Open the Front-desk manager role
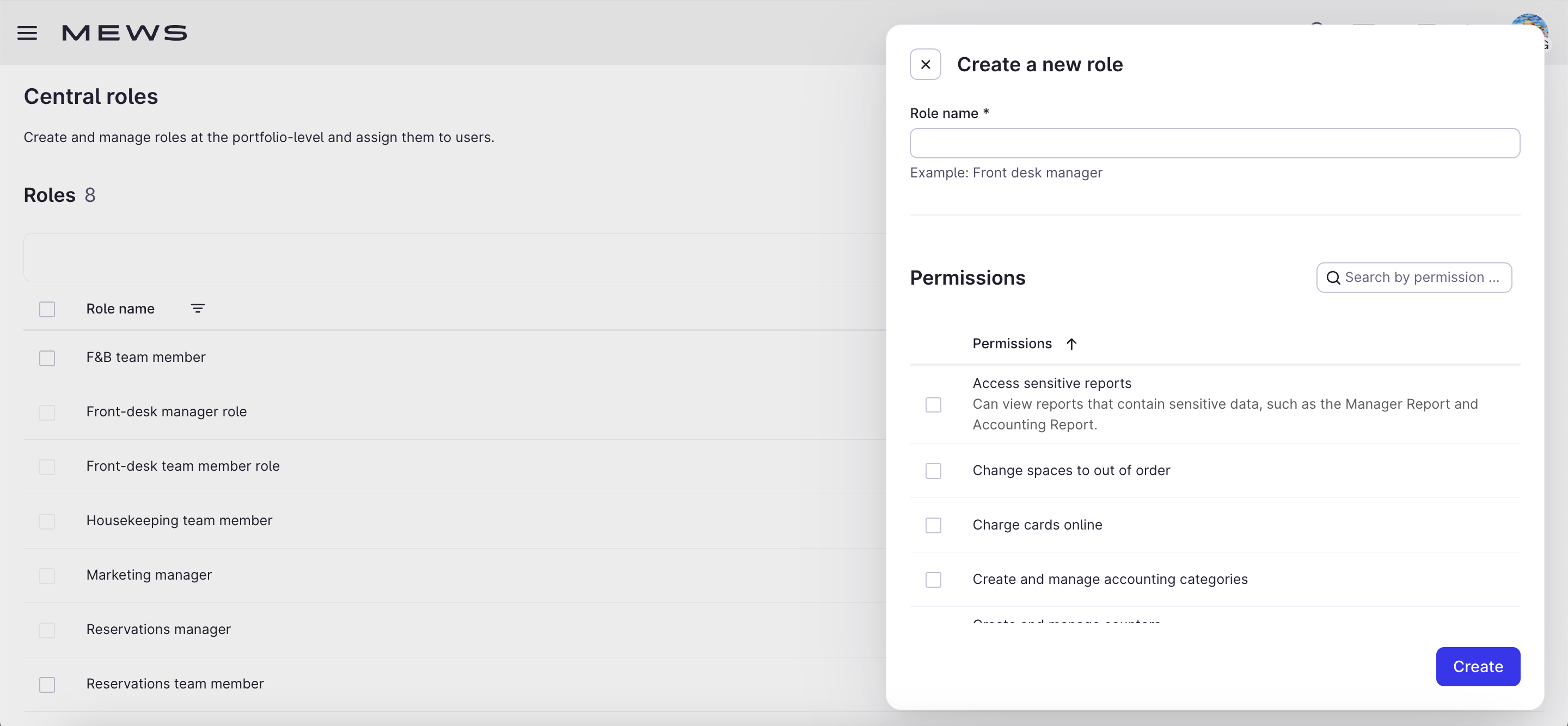Viewport: 1568px width, 726px height. [166, 411]
